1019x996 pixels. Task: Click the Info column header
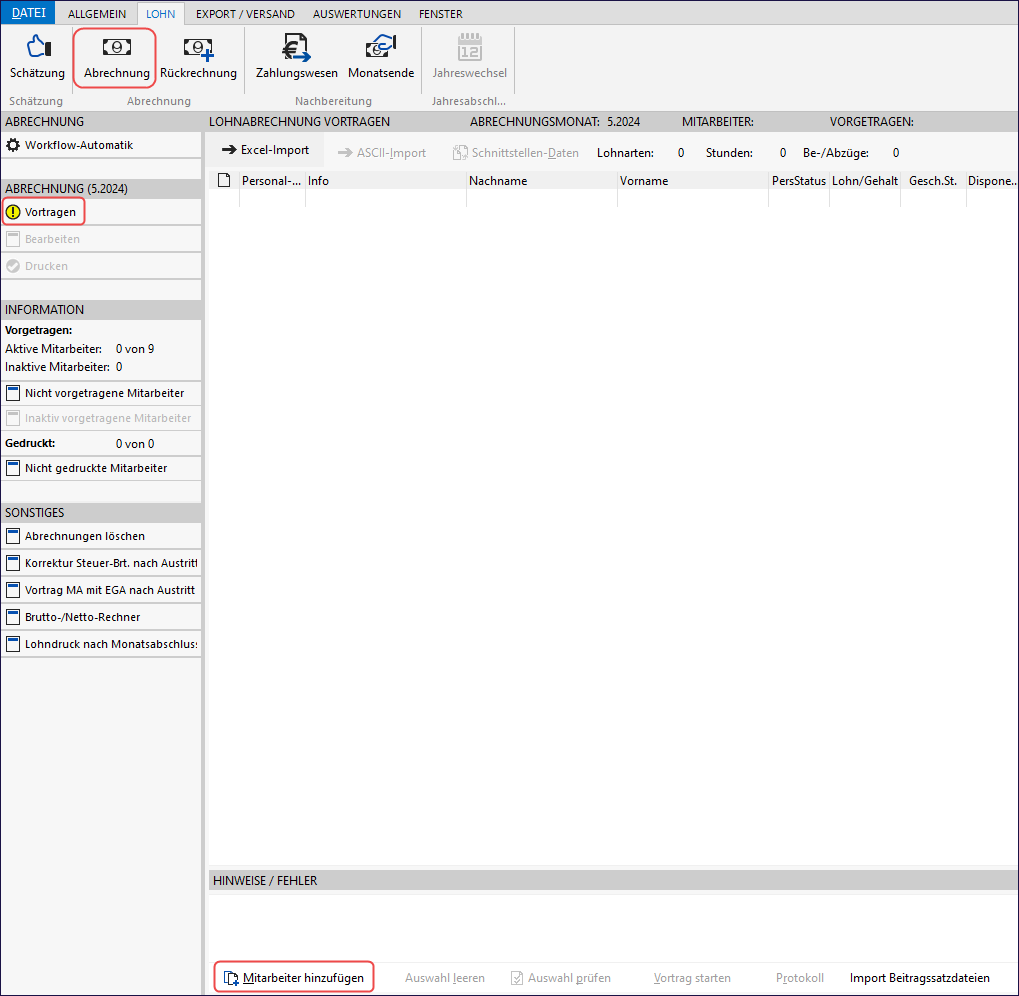point(385,181)
